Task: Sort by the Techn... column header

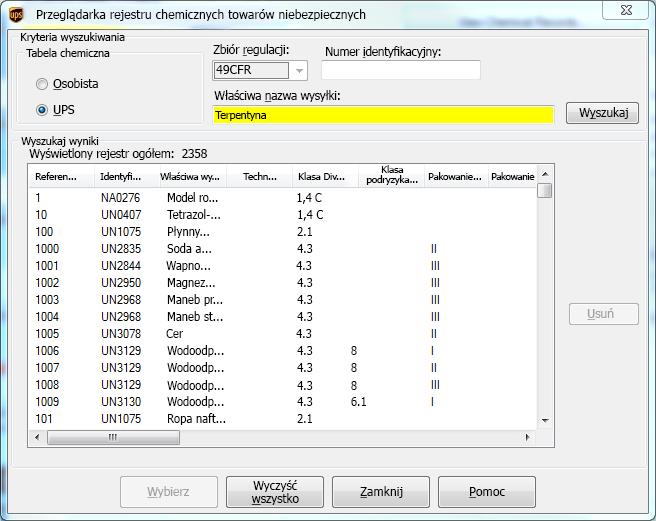Action: point(259,177)
